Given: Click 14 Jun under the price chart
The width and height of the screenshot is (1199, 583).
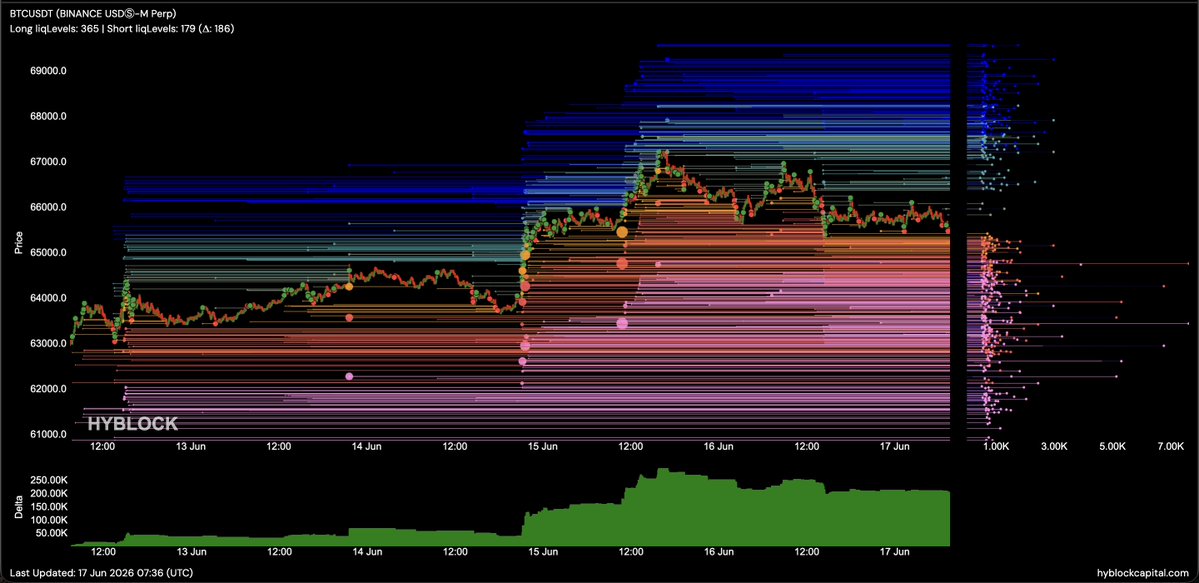Looking at the screenshot, I should 368,445.
